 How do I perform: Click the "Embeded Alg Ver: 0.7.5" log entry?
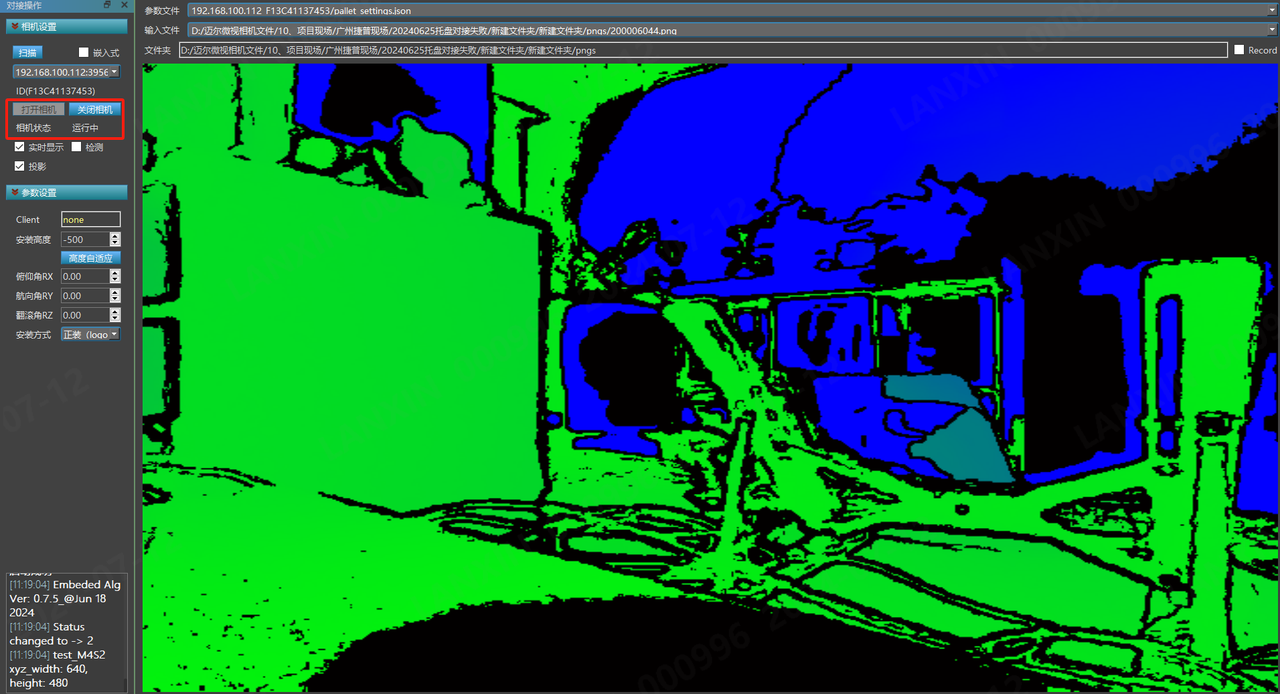click(65, 598)
